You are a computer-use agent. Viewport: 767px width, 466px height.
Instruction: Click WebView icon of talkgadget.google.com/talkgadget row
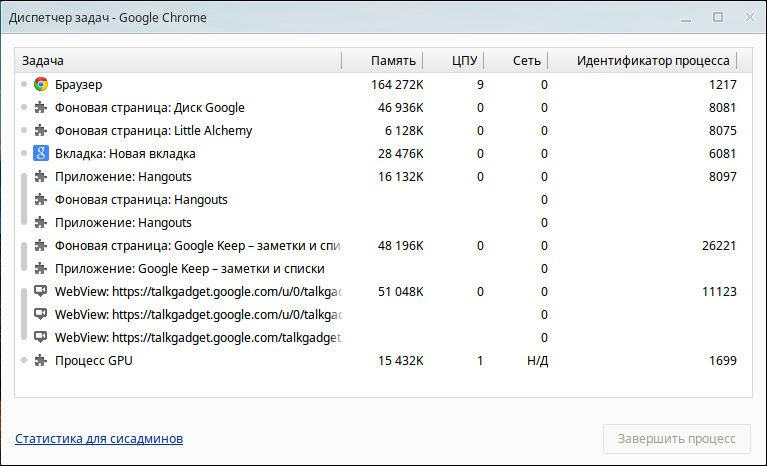(41, 337)
